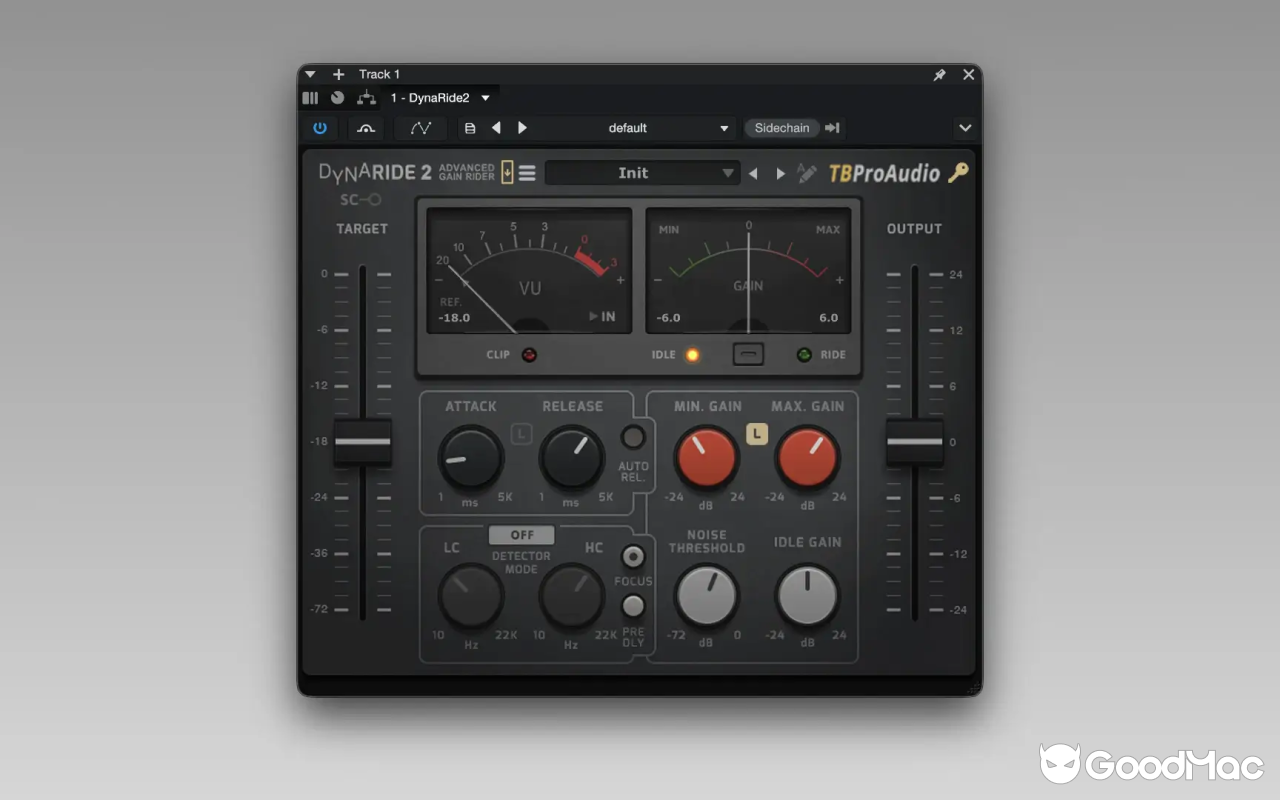Open the DynaRide hamburger menu
This screenshot has height=800, width=1280.
coord(527,173)
